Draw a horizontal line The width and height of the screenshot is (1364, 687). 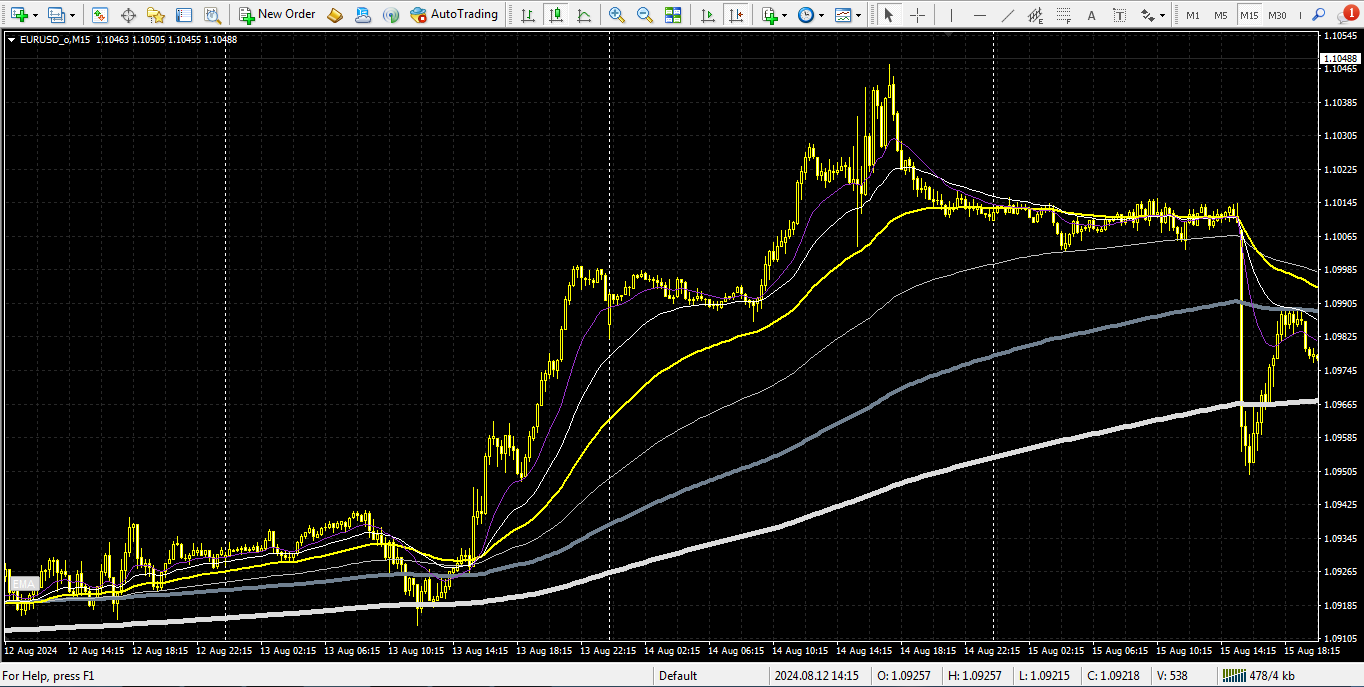tap(979, 15)
